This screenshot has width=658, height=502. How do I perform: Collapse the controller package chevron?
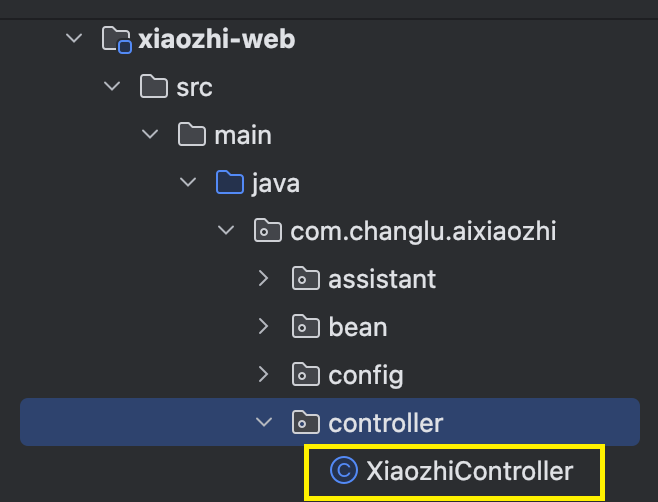pos(264,422)
